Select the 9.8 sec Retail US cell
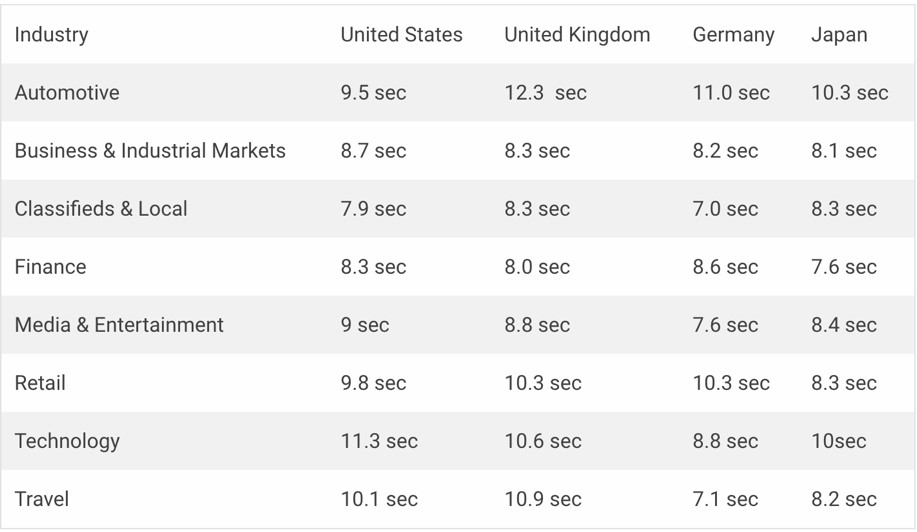 tap(374, 383)
